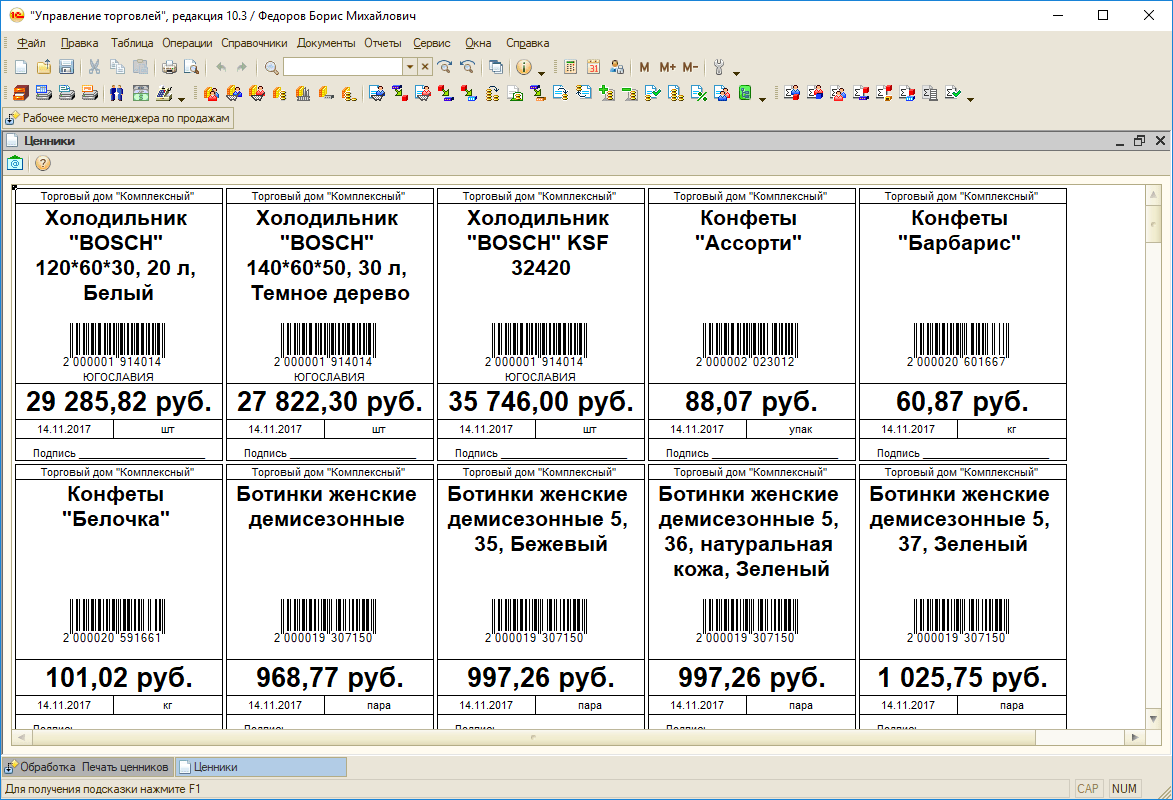This screenshot has height=800, width=1173.
Task: Switch to Обработка Печать ценников tab
Action: [x=88, y=767]
